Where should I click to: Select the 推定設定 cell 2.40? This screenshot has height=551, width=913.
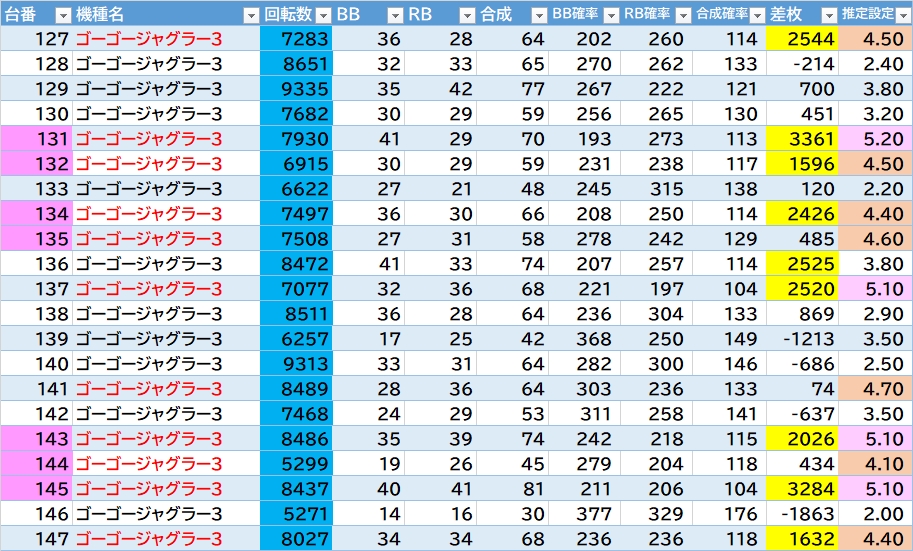pos(876,63)
